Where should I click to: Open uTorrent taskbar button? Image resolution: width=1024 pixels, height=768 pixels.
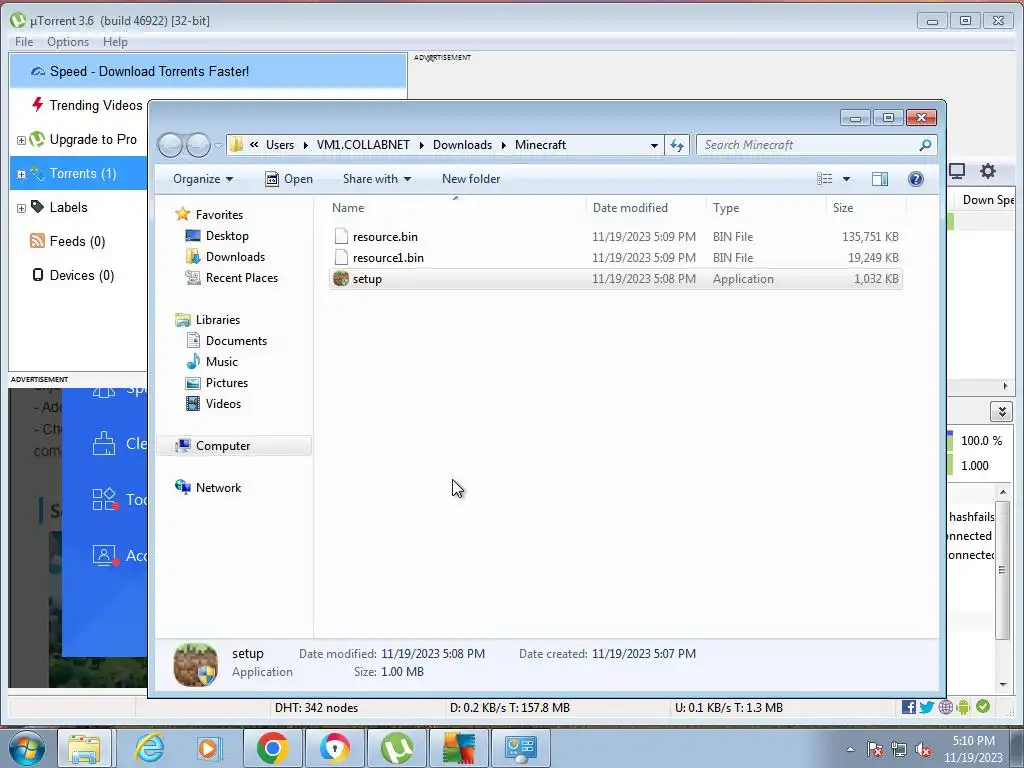396,748
